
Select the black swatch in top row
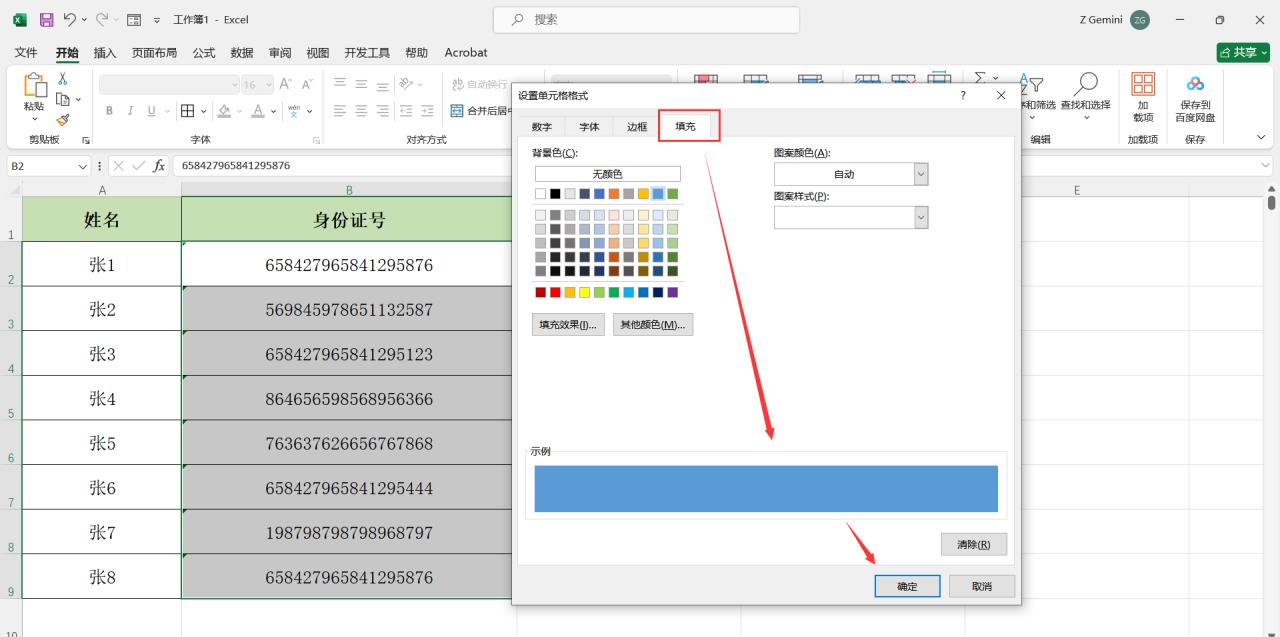[555, 194]
